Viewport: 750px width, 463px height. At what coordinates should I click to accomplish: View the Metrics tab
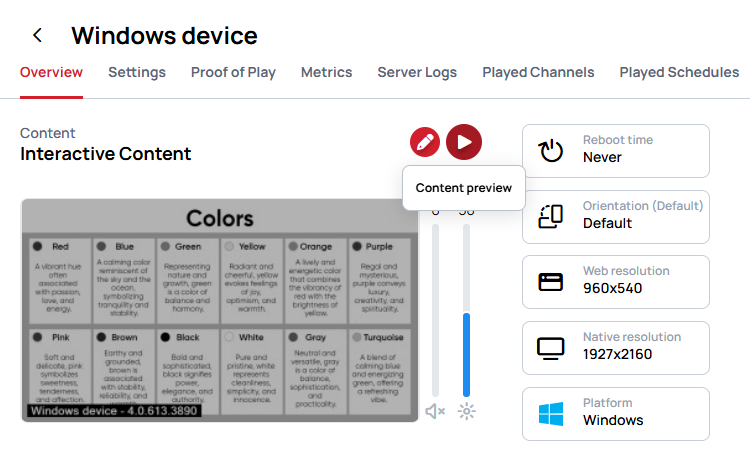coord(326,72)
